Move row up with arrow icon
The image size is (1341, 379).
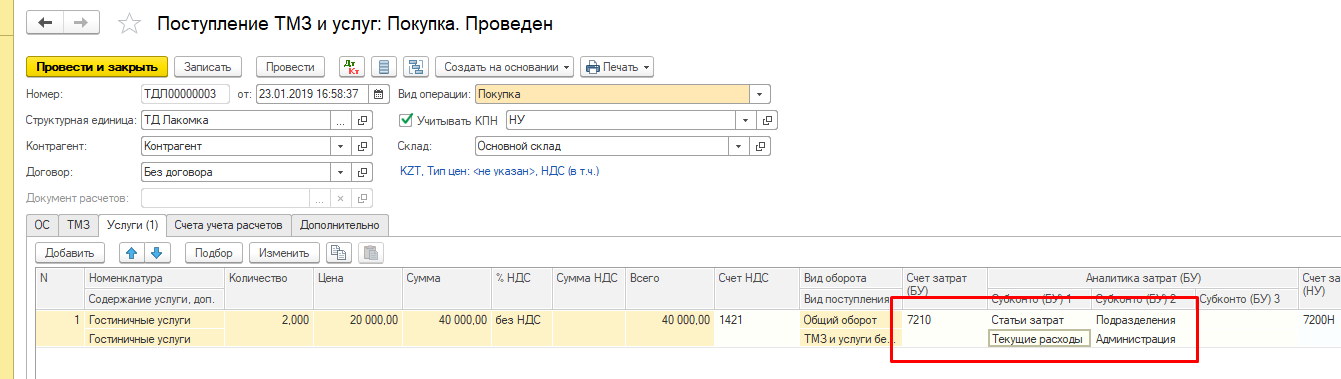point(132,253)
